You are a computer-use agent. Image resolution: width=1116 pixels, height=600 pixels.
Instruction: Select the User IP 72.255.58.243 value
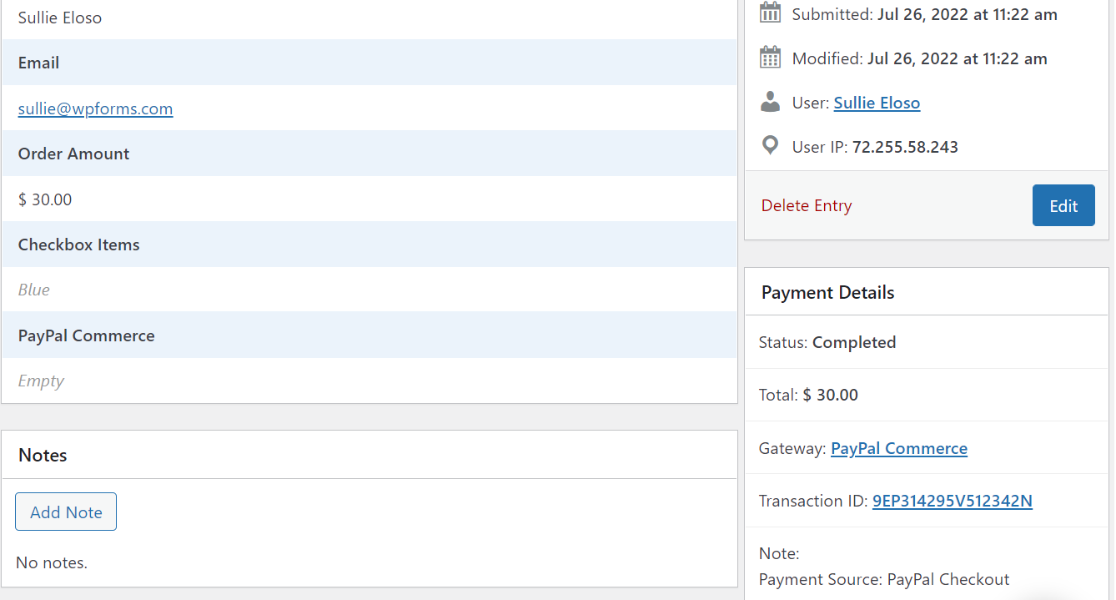pos(905,147)
